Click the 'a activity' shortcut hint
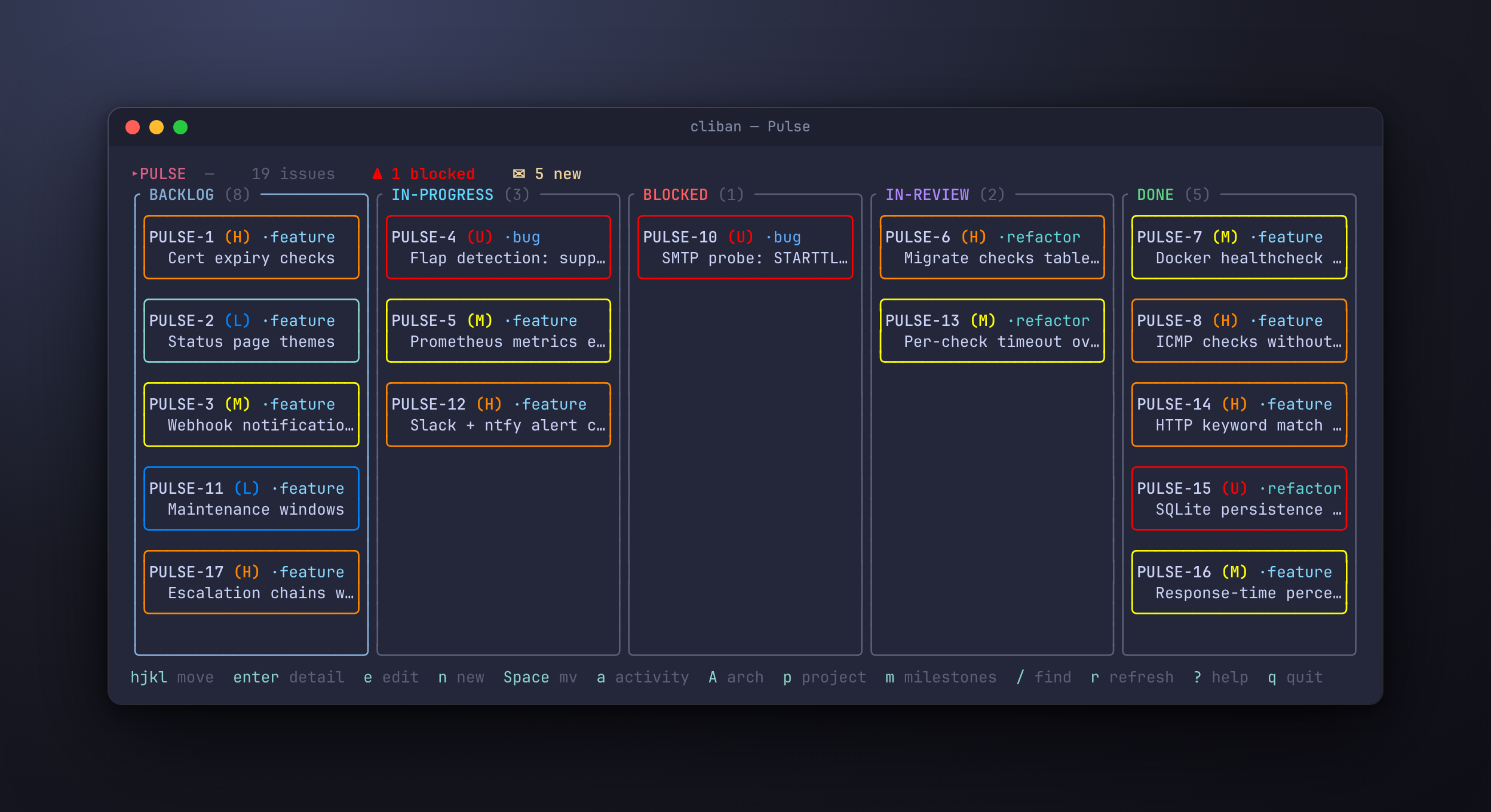 (643, 677)
